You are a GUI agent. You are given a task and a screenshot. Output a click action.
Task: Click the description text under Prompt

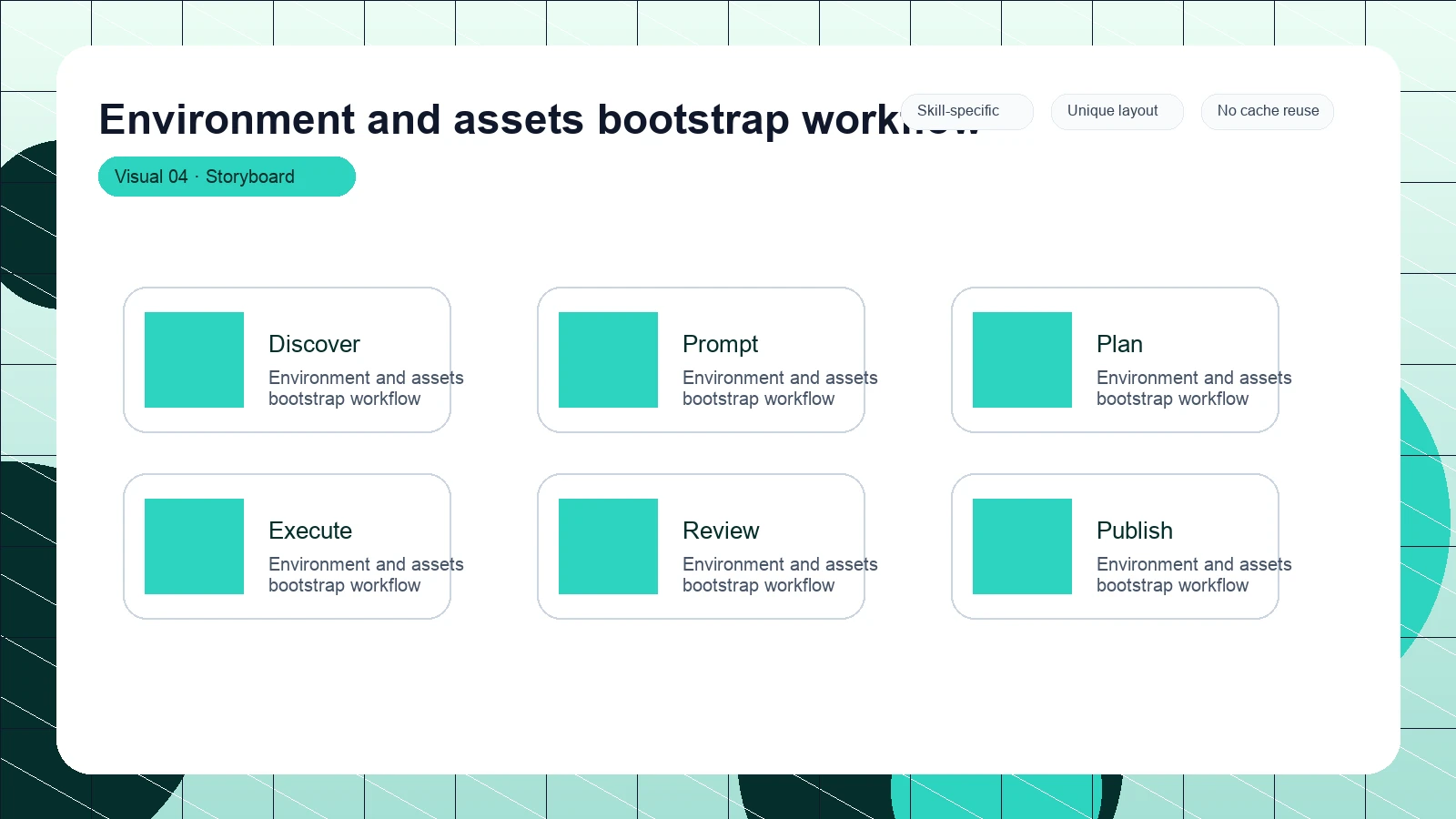coord(780,388)
